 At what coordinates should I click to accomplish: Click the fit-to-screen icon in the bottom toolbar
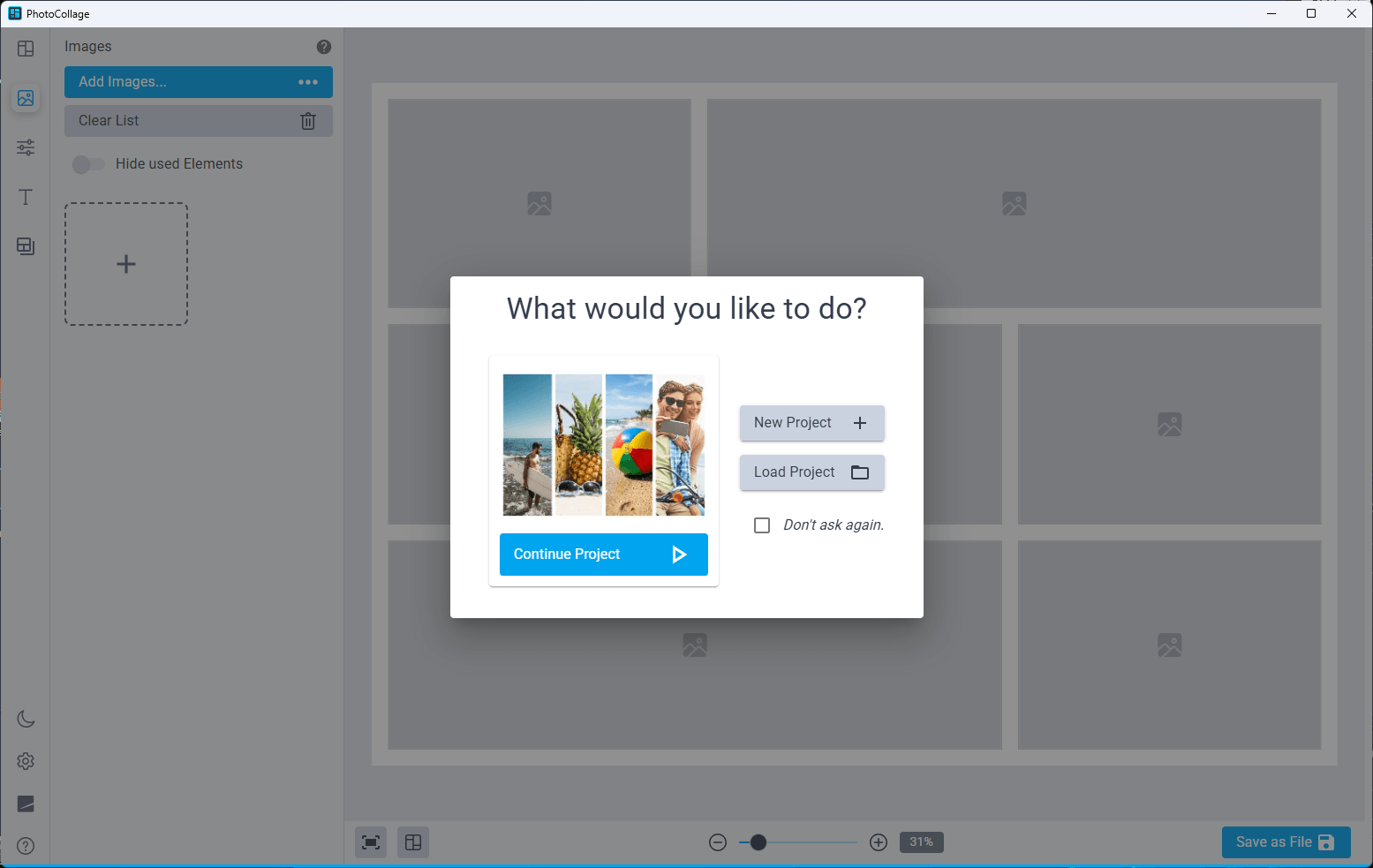pos(371,842)
